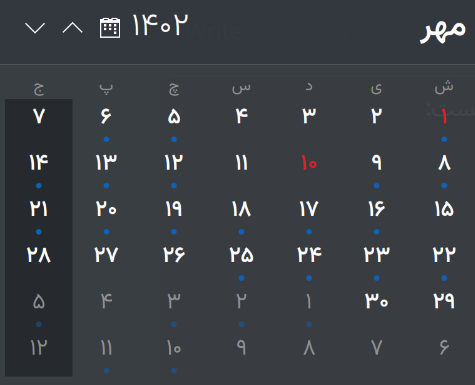
Task: Pick the last day ۳۰ of مهر
Action: click(377, 302)
